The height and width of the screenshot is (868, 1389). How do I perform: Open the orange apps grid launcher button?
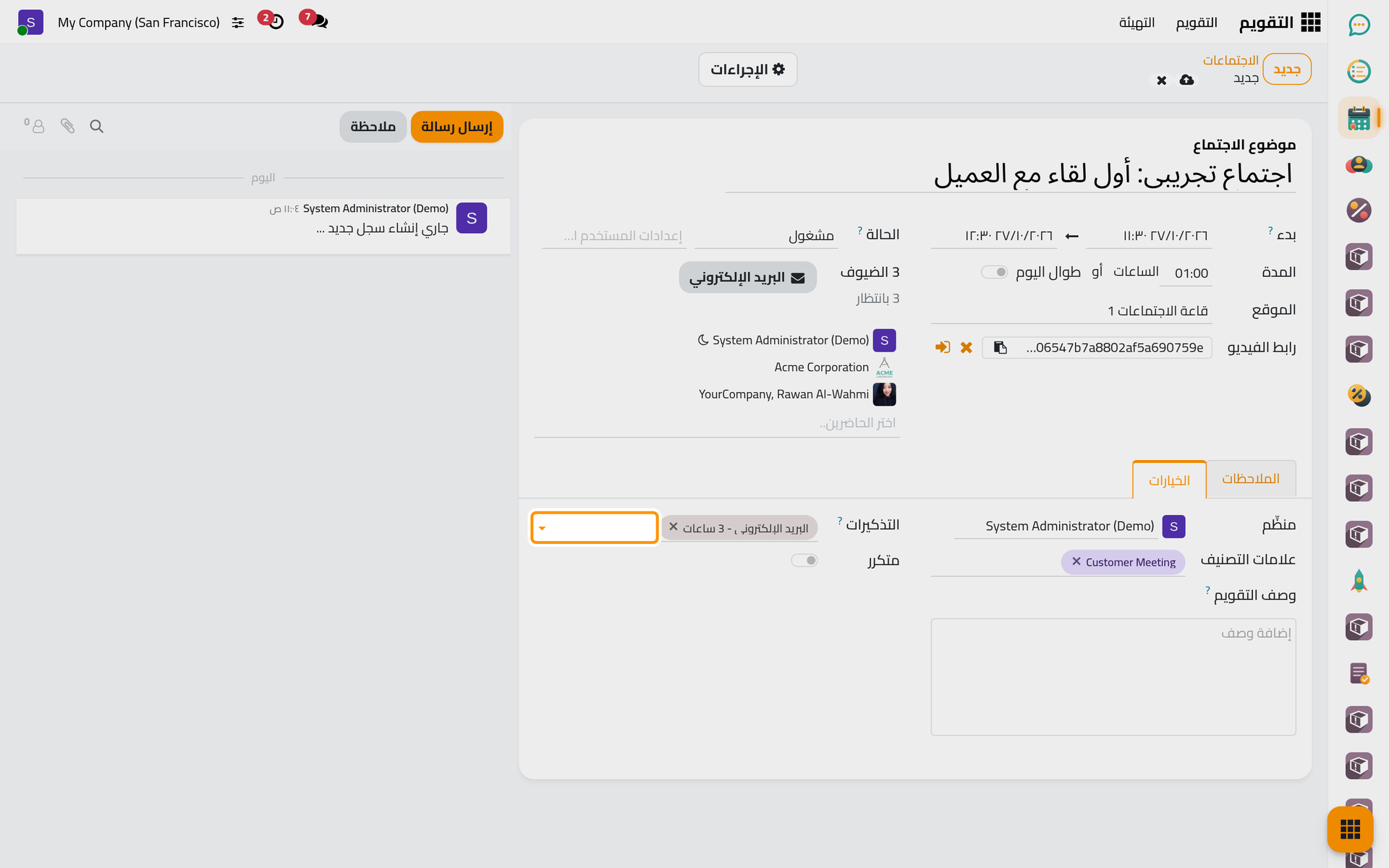[1350, 829]
